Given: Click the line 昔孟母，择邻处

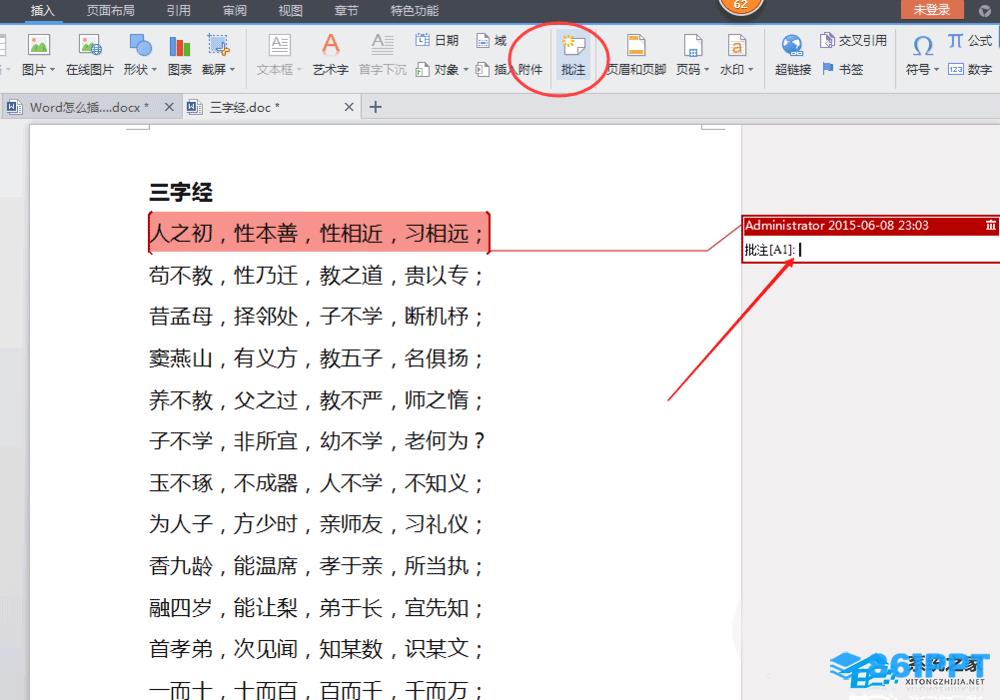Looking at the screenshot, I should 316,316.
